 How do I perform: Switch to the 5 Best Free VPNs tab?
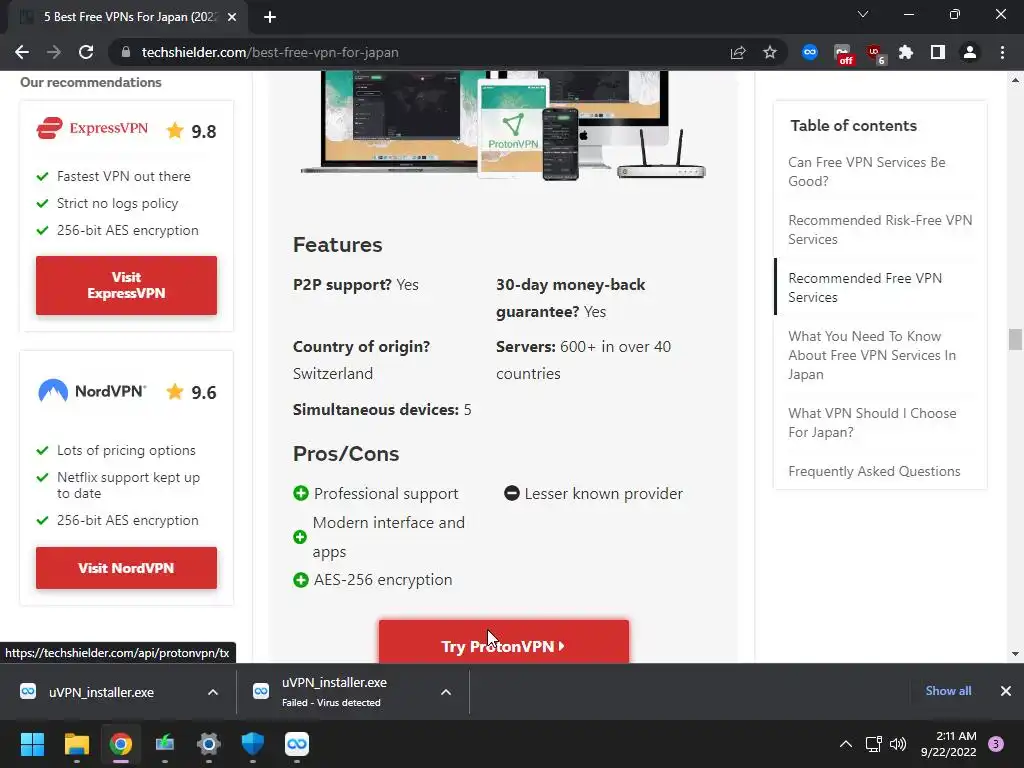point(129,17)
